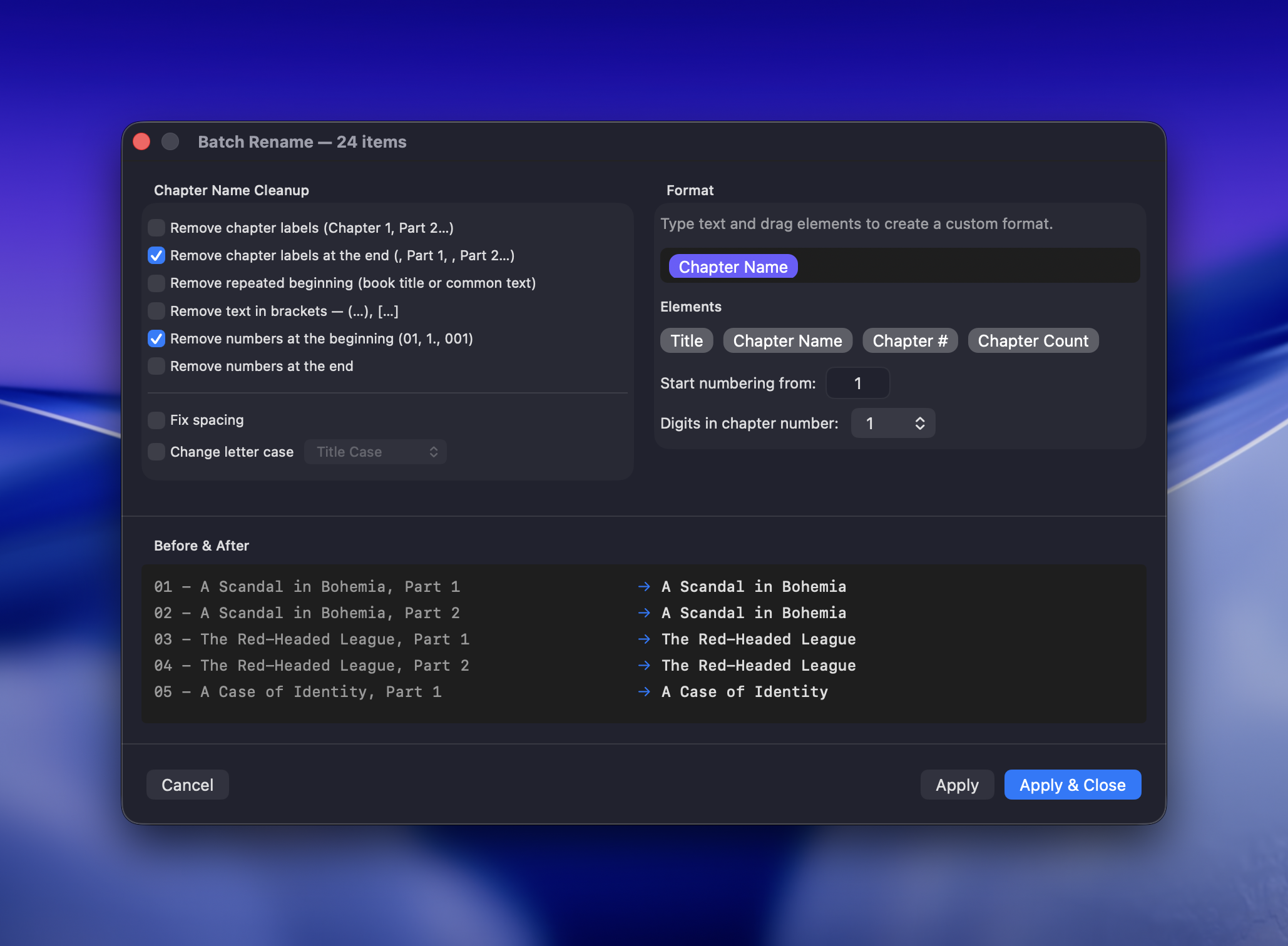Tick Remove numbers at the end
The height and width of the screenshot is (946, 1288).
pos(156,366)
